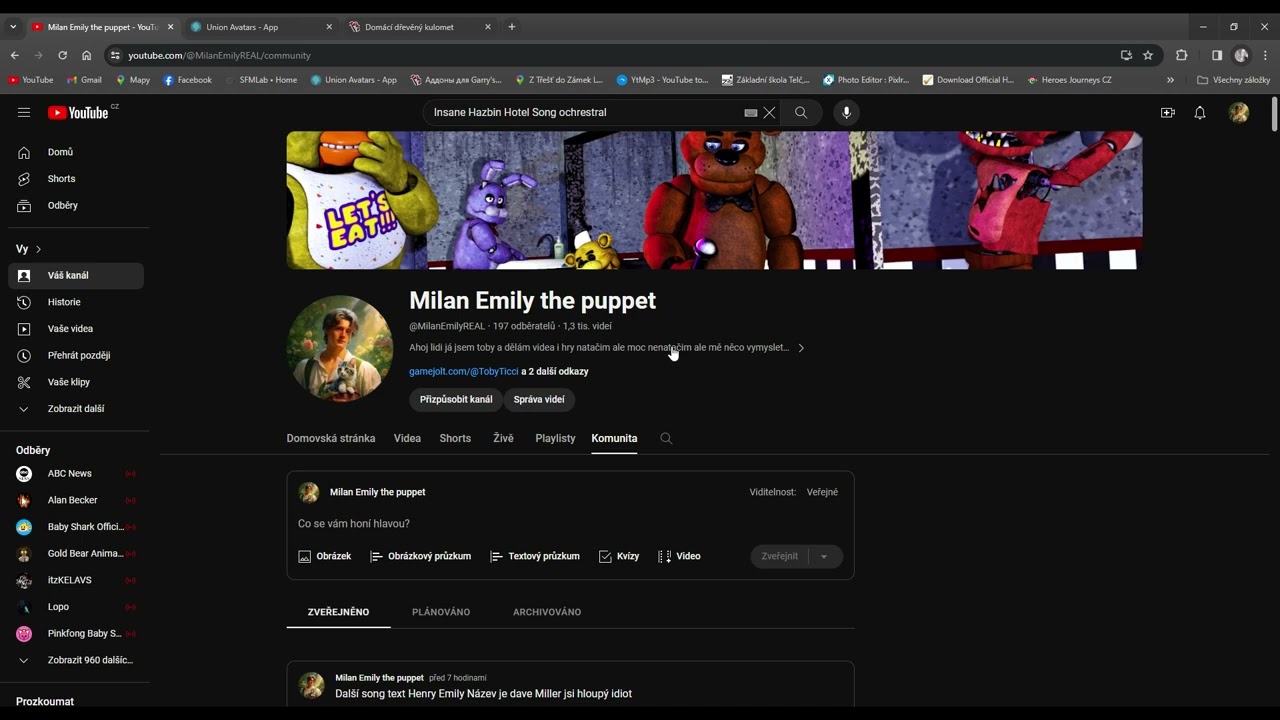This screenshot has width=1280, height=720.
Task: Open Odběry in the sidebar
Action: click(x=76, y=205)
